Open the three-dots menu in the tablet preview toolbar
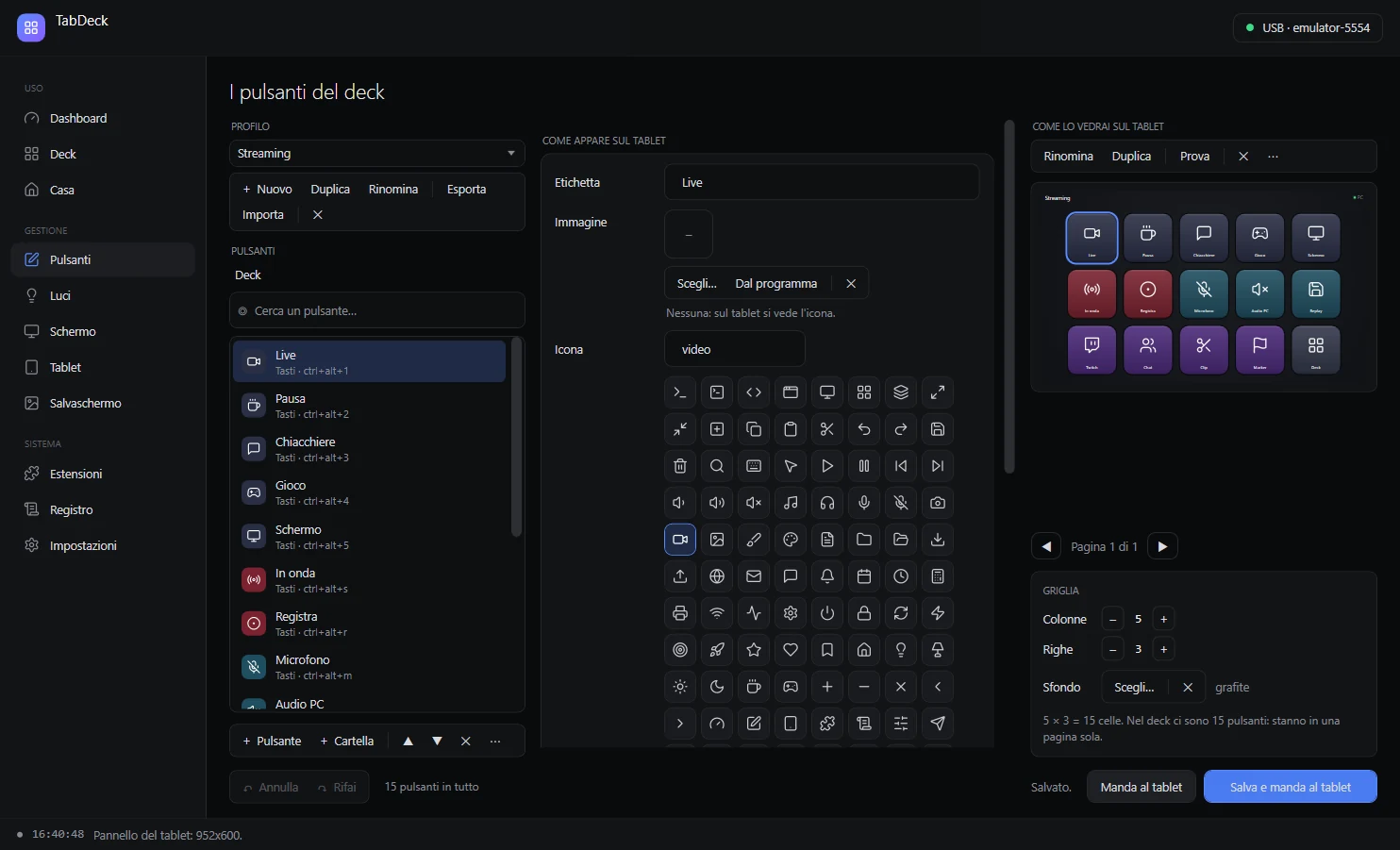1400x850 pixels. pos(1273,157)
